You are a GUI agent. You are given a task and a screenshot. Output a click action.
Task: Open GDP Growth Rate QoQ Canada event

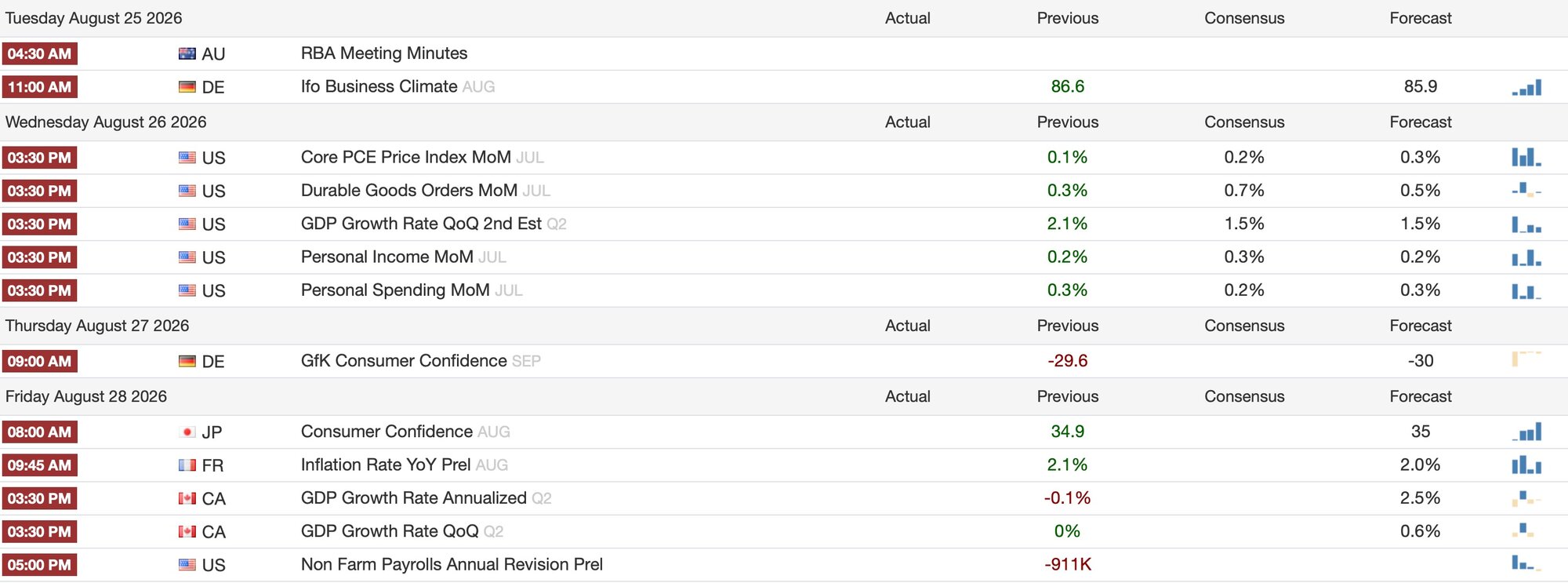[390, 531]
